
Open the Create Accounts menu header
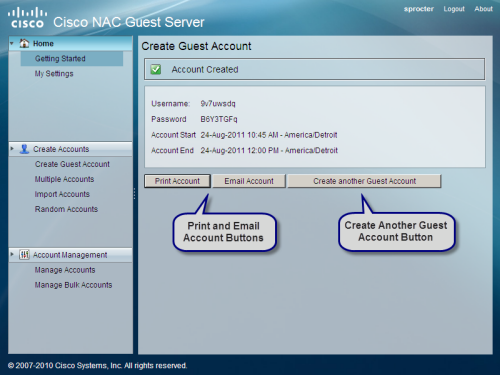point(70,149)
